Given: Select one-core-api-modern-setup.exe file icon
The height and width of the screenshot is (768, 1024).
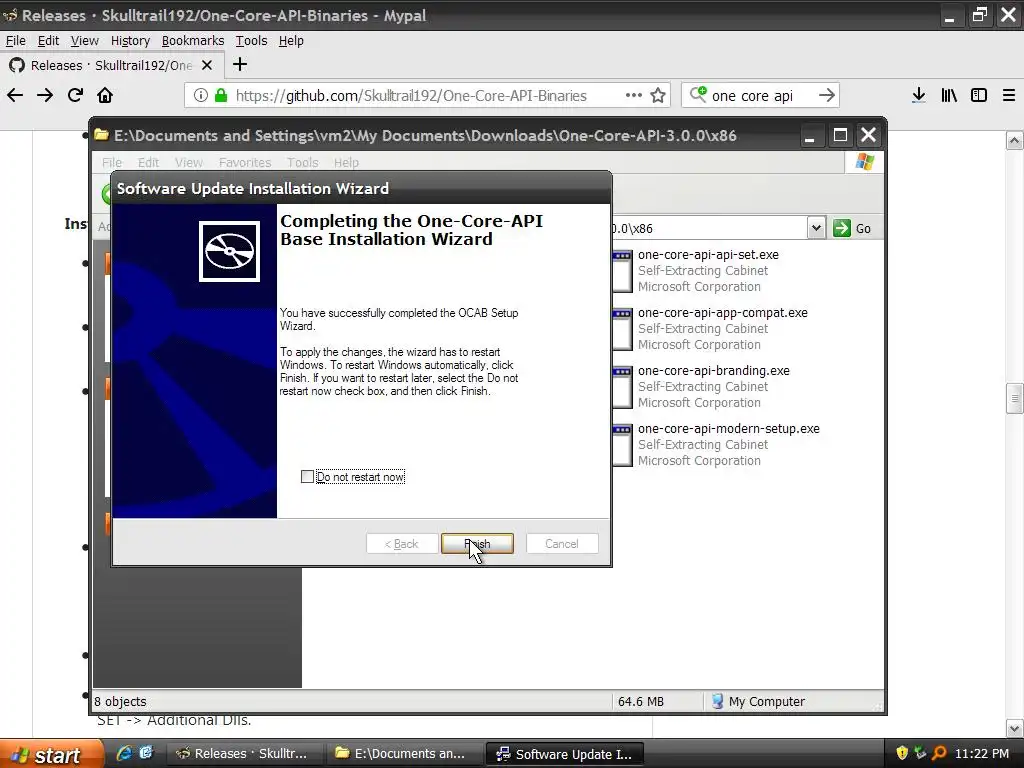Looking at the screenshot, I should pyautogui.click(x=622, y=445).
